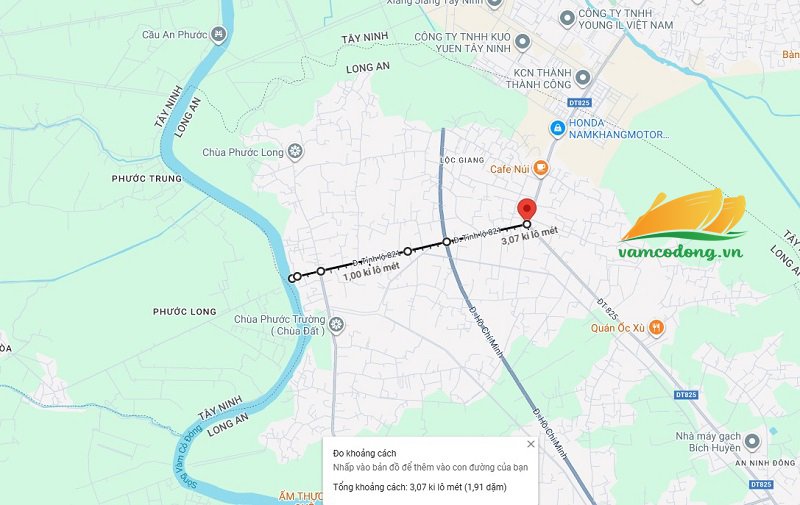Select the Quán Ốc Xù restaurant icon
The width and height of the screenshot is (800, 505).
point(656,327)
